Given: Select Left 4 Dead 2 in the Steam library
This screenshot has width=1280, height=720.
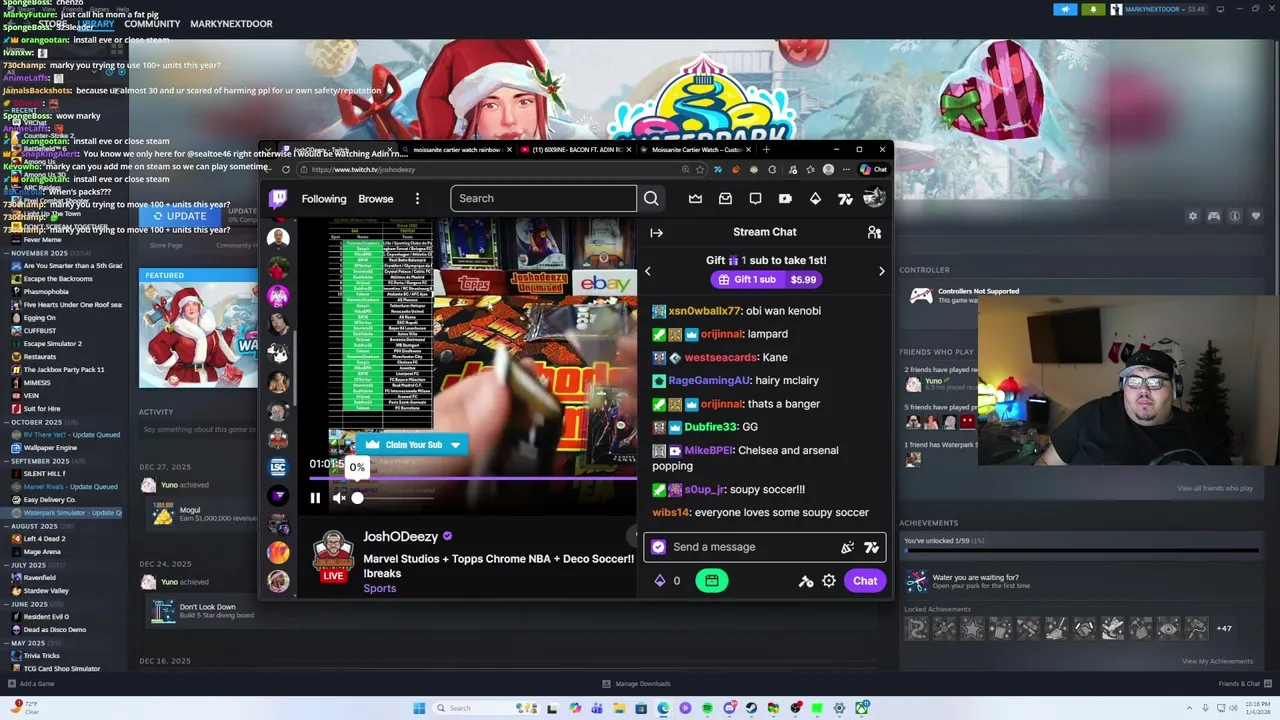Looking at the screenshot, I should [x=44, y=539].
